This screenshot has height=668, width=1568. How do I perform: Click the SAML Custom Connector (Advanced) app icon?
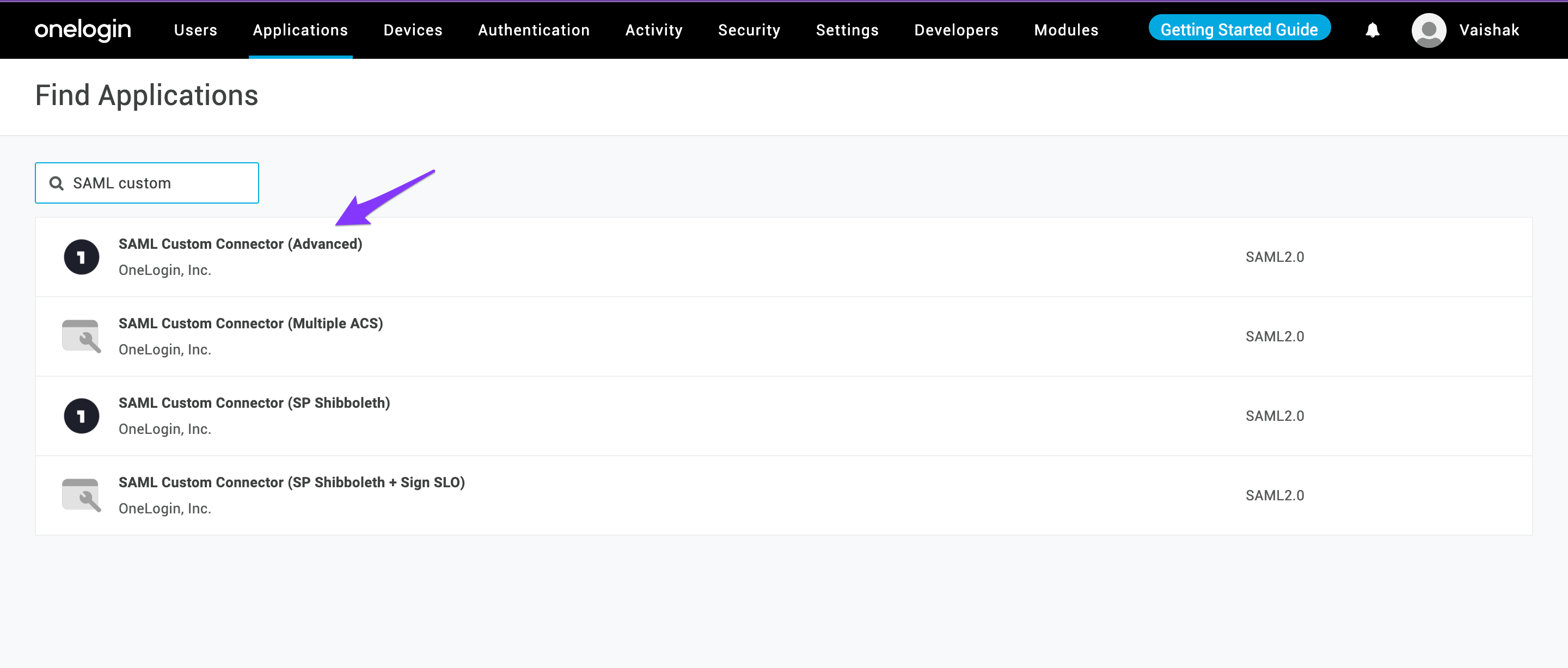coord(82,257)
